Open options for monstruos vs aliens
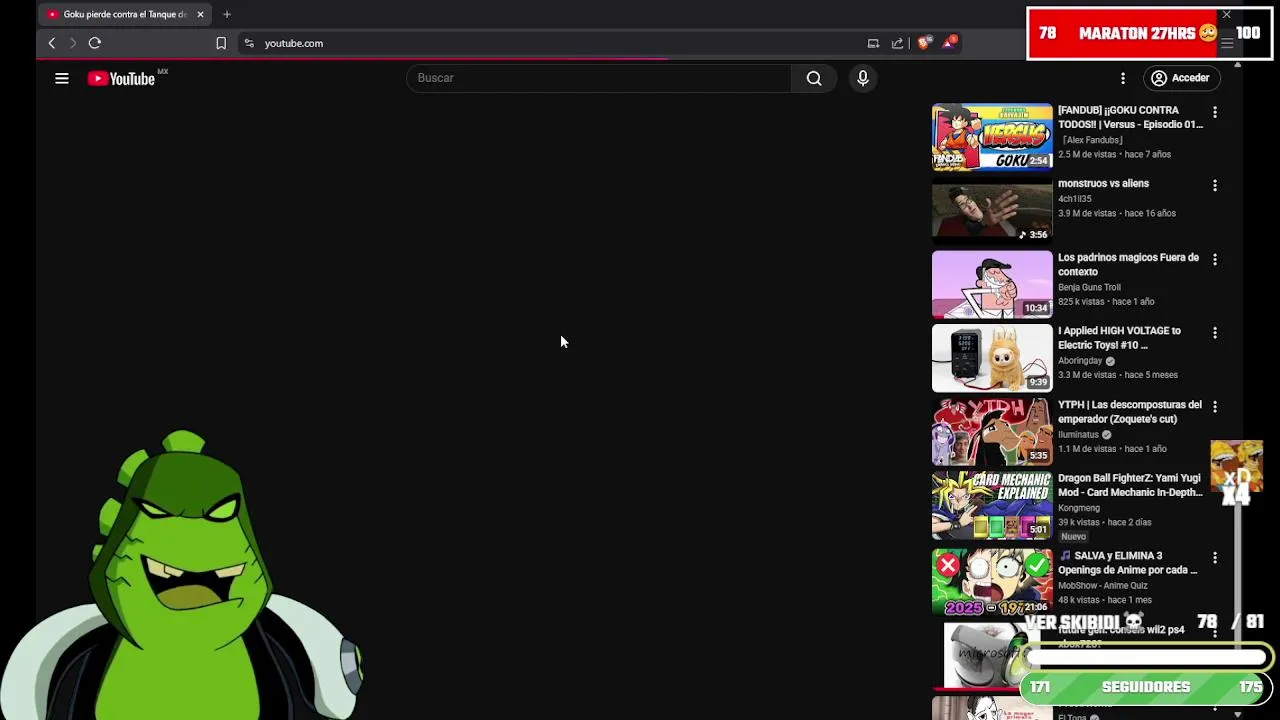 1215,185
